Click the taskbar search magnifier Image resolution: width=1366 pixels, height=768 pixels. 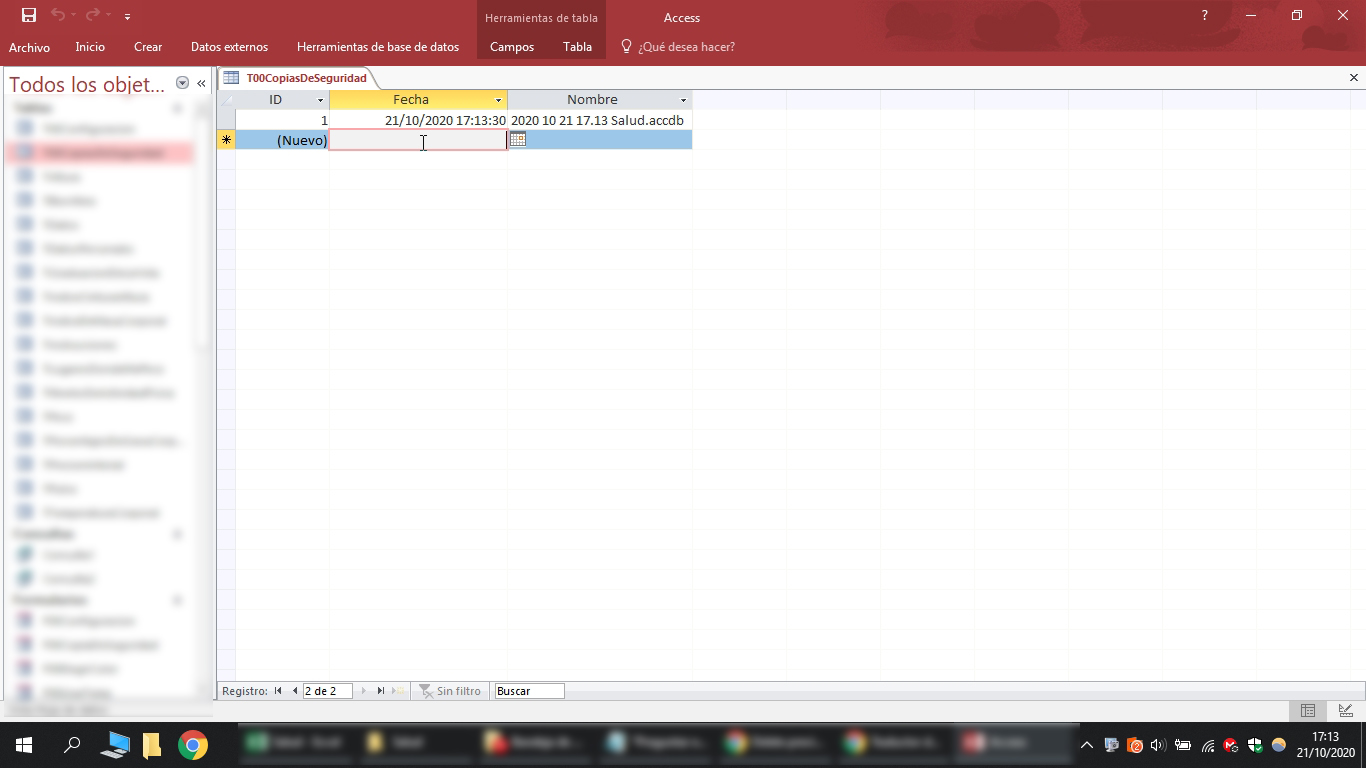pos(72,745)
